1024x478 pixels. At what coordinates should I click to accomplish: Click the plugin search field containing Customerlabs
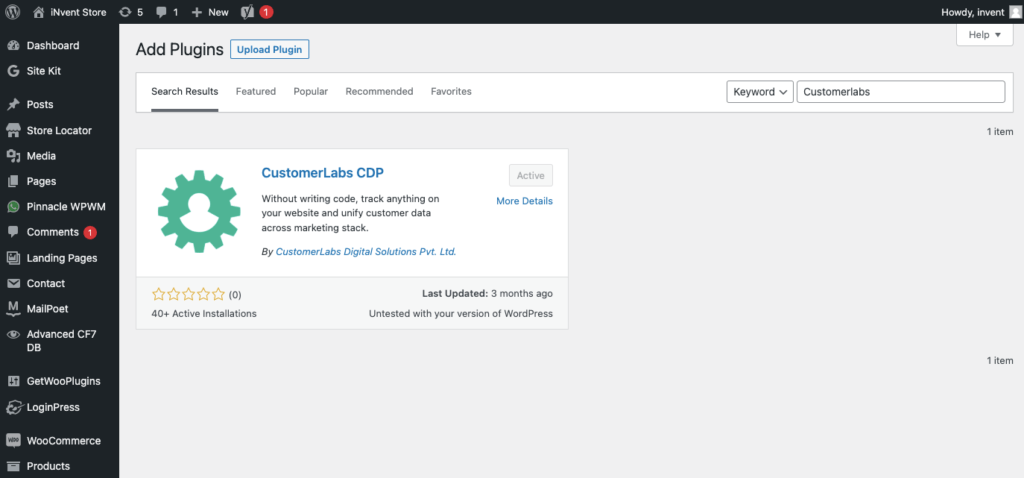[x=901, y=92]
